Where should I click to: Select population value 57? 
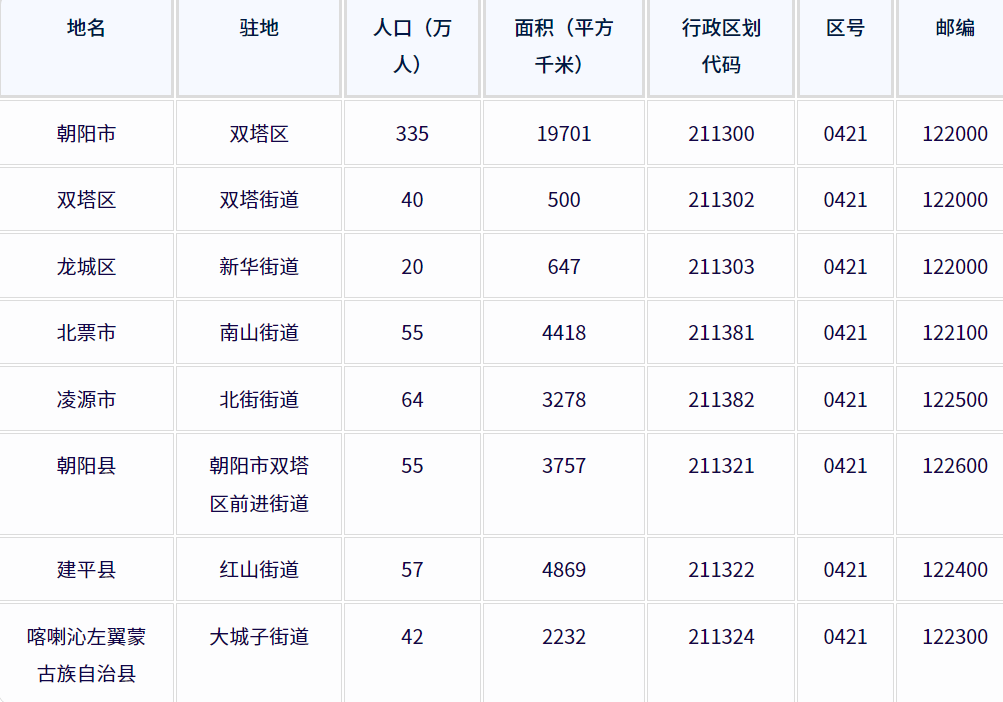coord(412,570)
